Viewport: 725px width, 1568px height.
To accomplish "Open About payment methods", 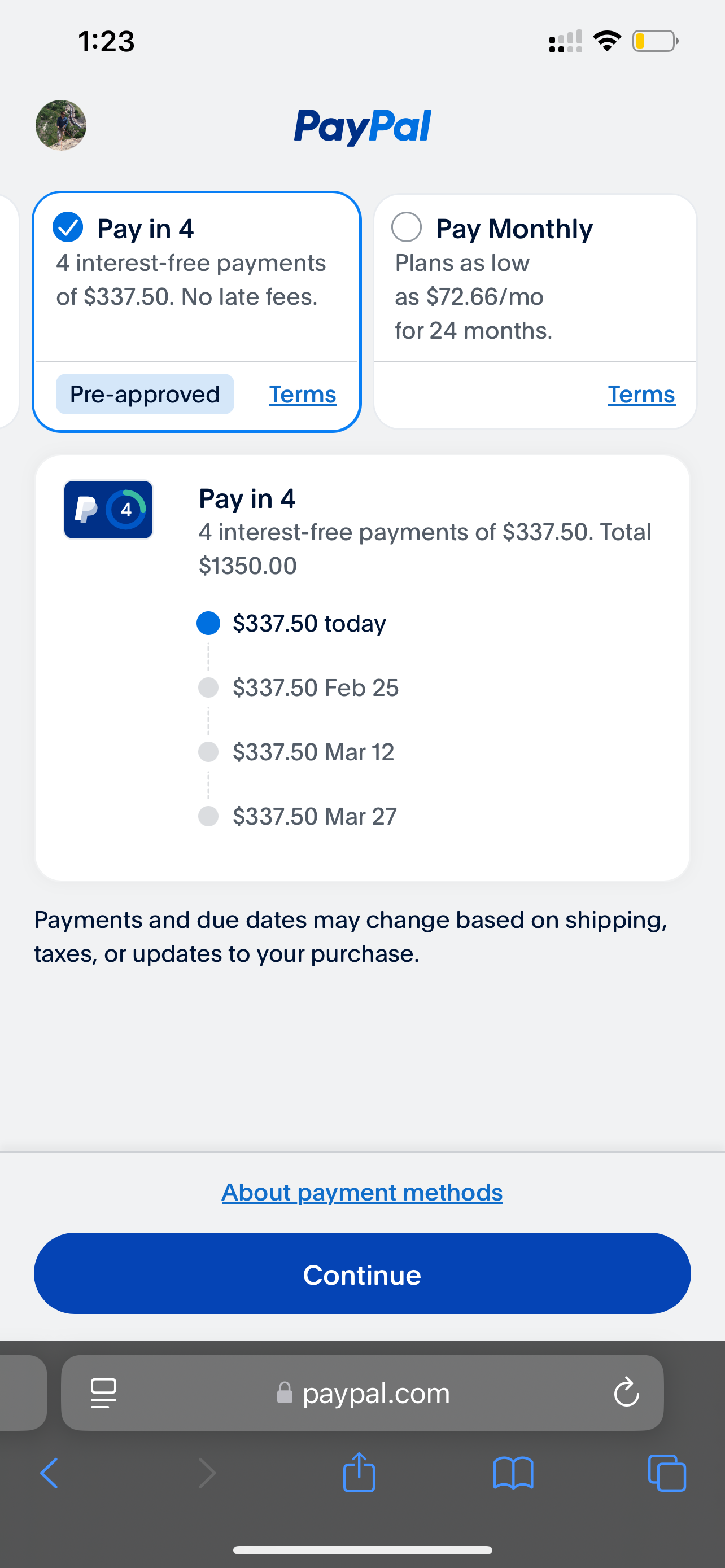I will click(361, 1192).
